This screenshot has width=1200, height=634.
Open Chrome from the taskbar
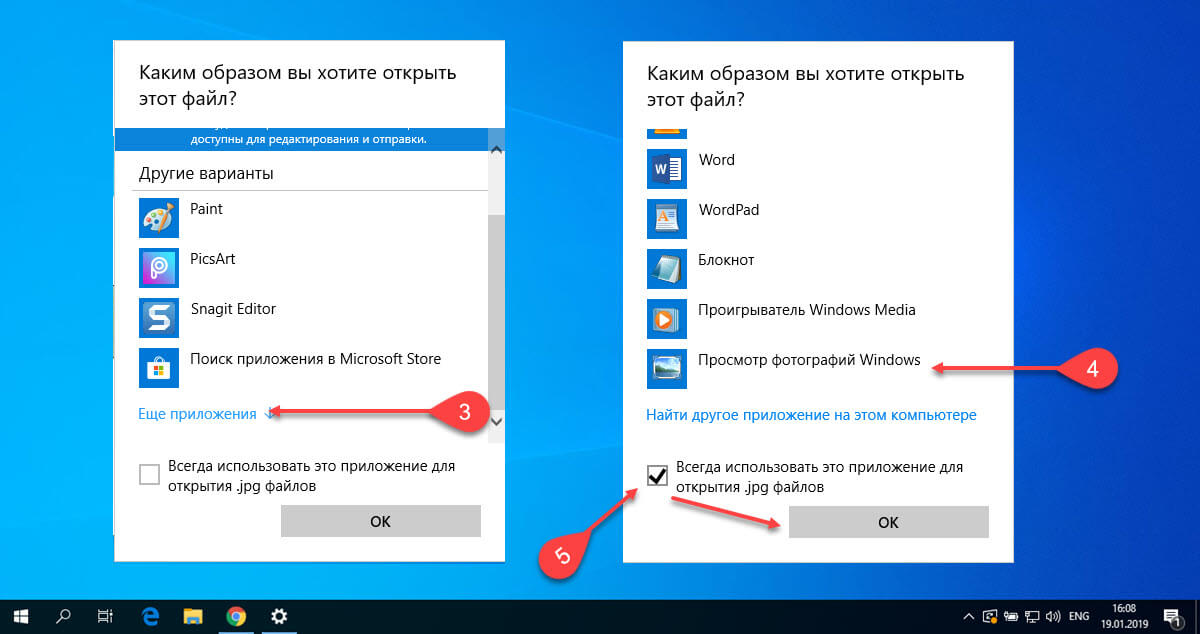coord(237,616)
